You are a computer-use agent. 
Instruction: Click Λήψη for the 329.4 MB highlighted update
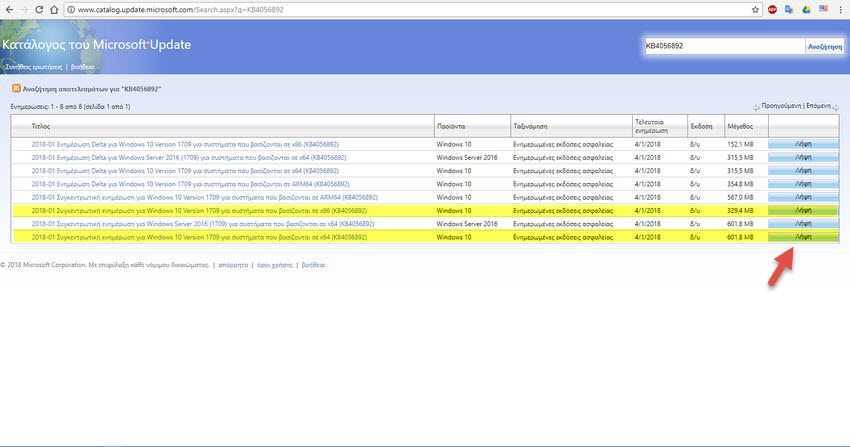click(x=803, y=211)
